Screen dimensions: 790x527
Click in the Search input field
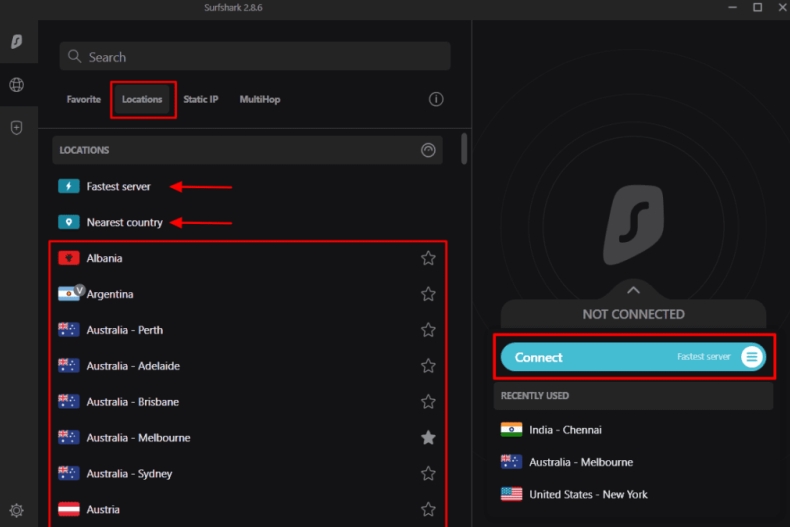coord(255,57)
